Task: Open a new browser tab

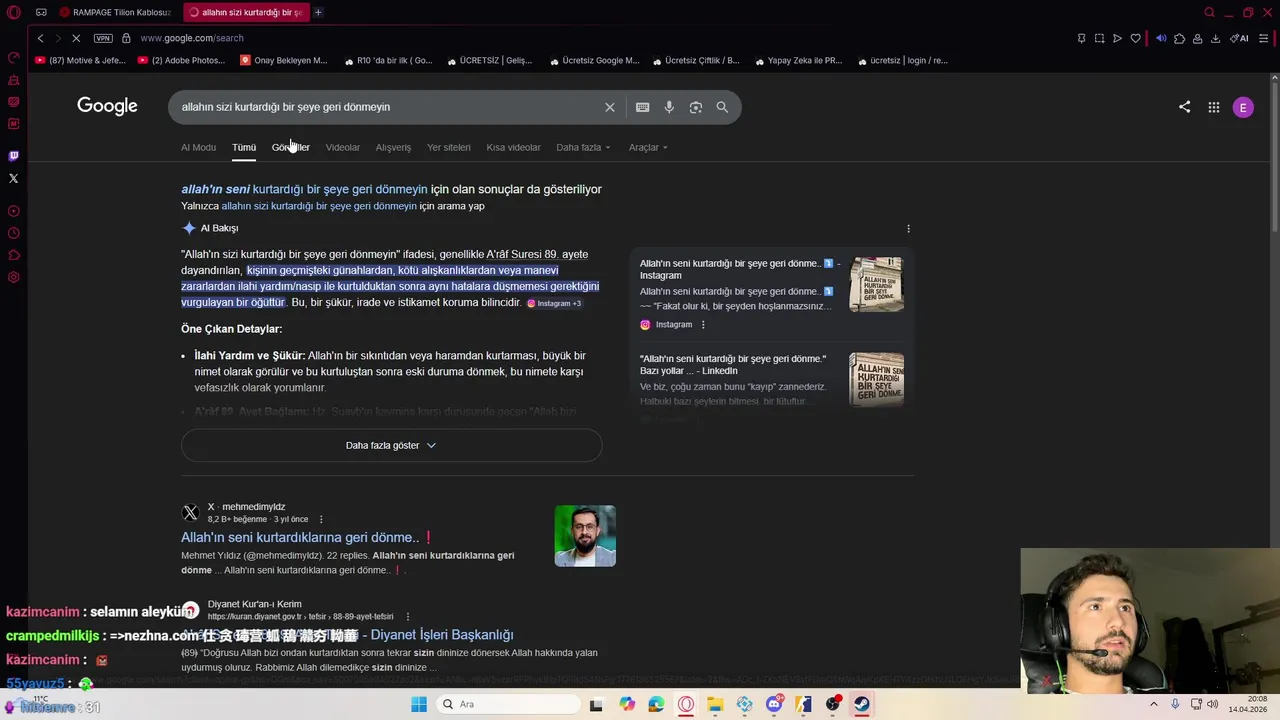Action: pyautogui.click(x=318, y=12)
